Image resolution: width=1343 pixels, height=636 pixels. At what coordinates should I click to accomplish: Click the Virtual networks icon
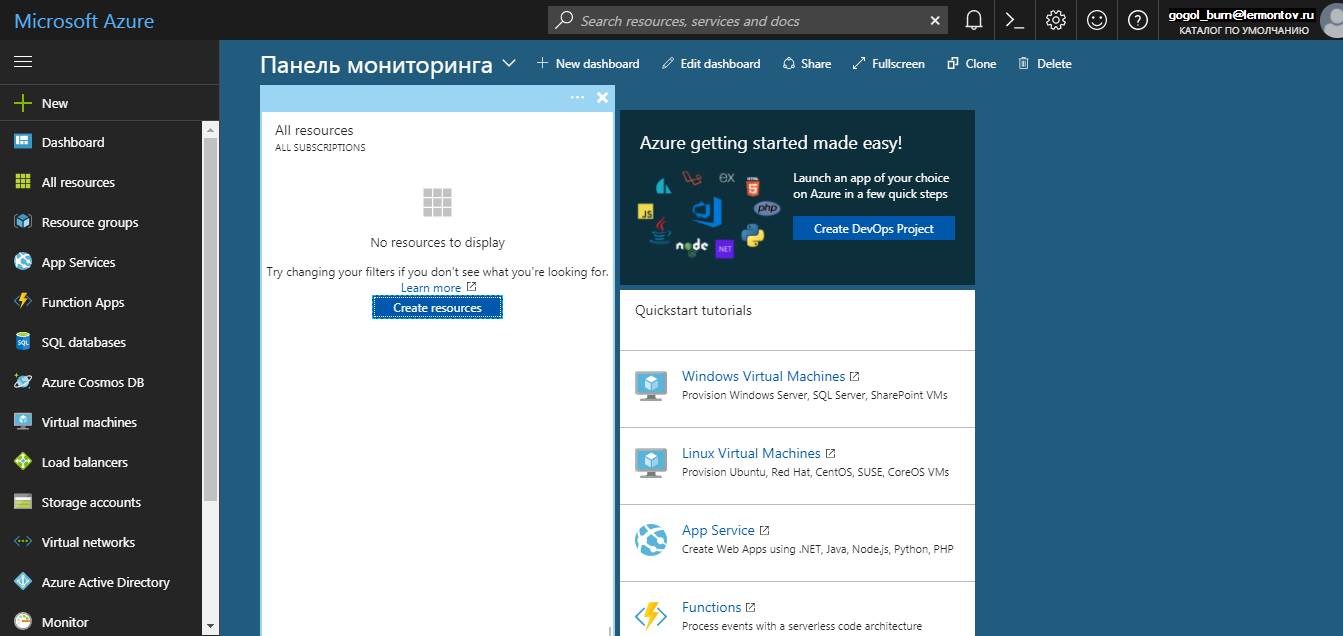point(23,542)
